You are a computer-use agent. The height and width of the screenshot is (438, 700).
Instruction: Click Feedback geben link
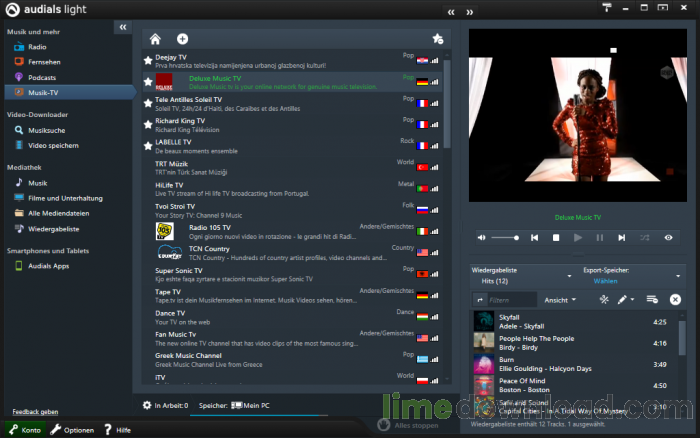click(35, 412)
